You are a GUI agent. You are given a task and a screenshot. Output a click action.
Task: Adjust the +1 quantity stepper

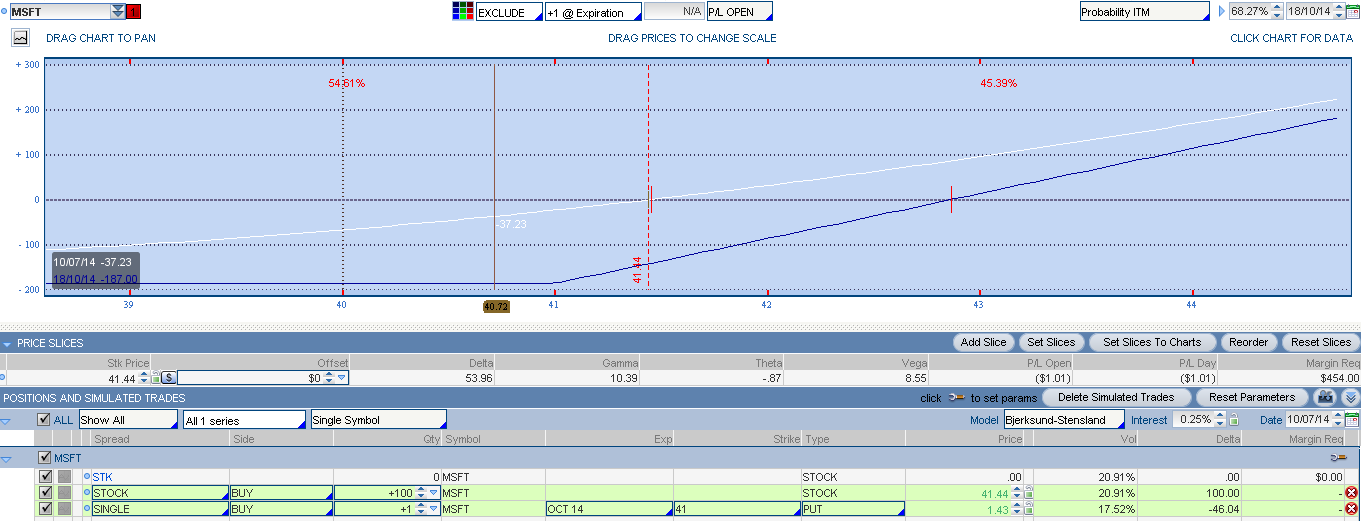pyautogui.click(x=421, y=509)
